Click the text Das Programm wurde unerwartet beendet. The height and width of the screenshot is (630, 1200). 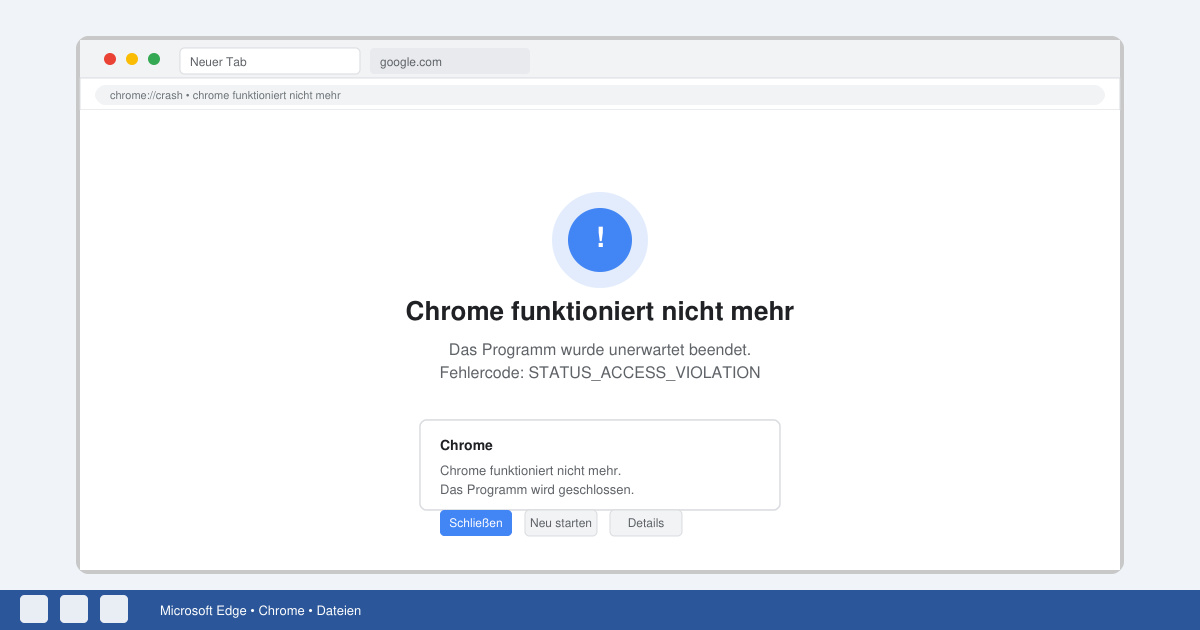(x=600, y=350)
